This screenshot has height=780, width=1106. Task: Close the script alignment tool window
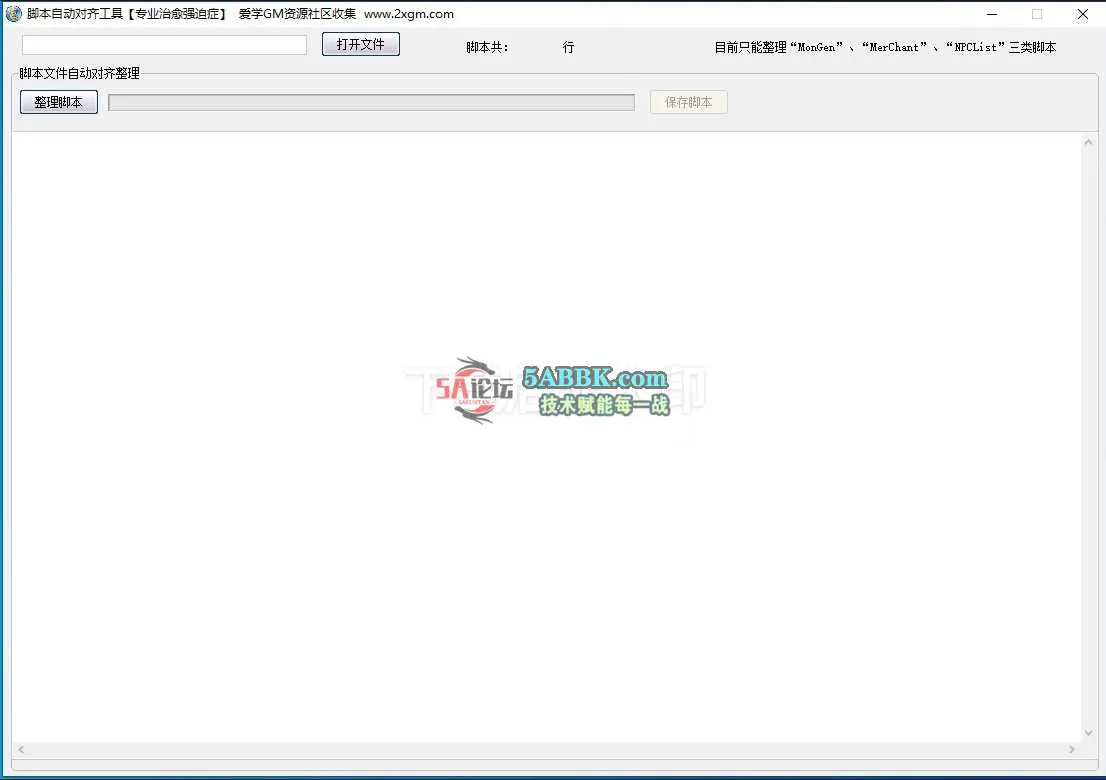point(1083,14)
